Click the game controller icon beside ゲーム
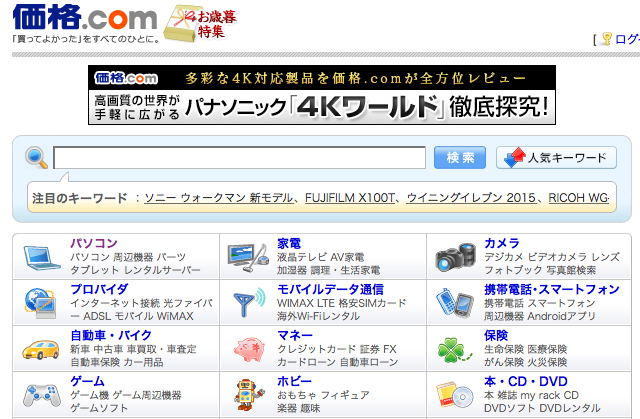The height and width of the screenshot is (419, 640). pos(40,393)
